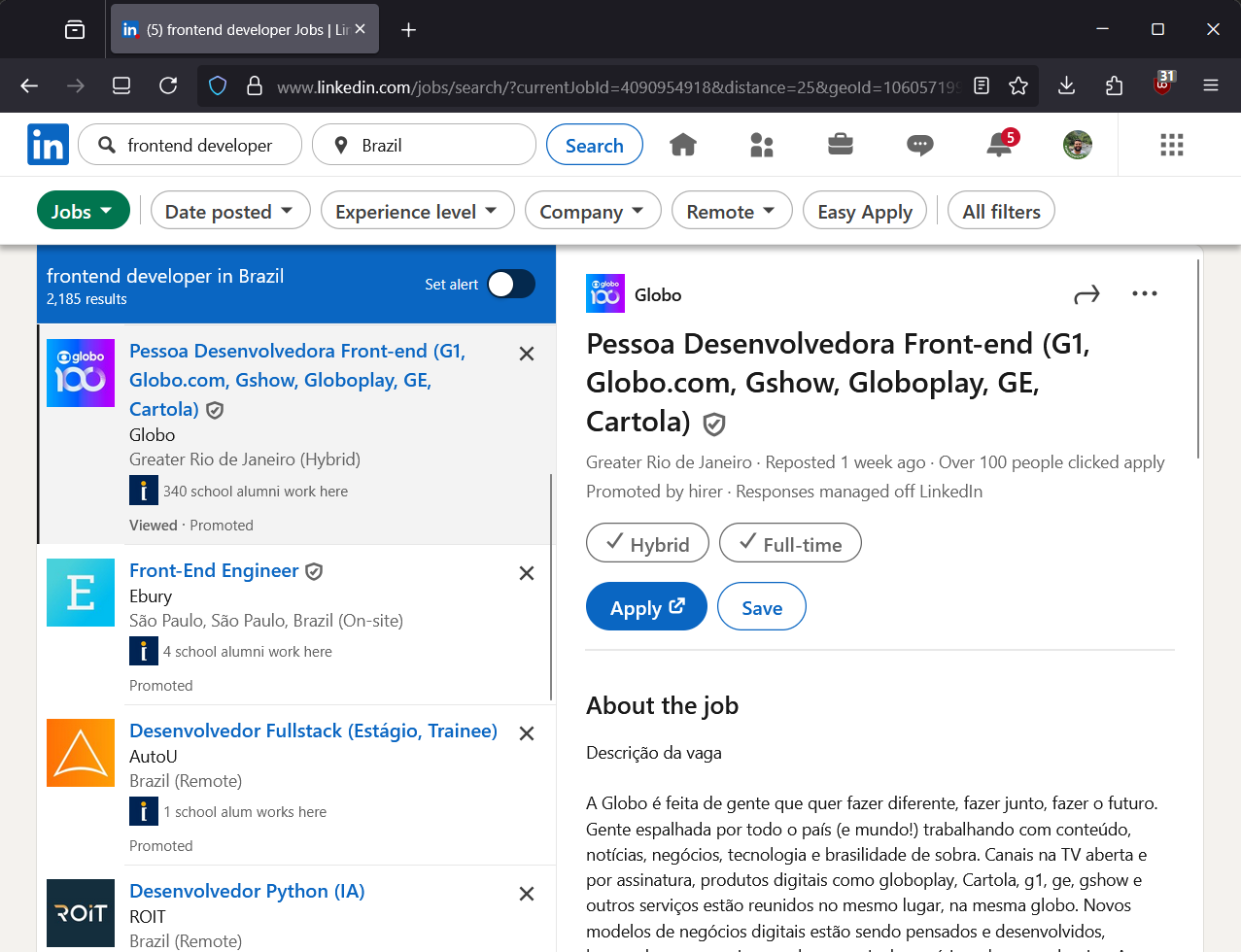Go to LinkedIn Home feed icon
Screen dimensions: 1241x952
pyautogui.click(x=683, y=145)
